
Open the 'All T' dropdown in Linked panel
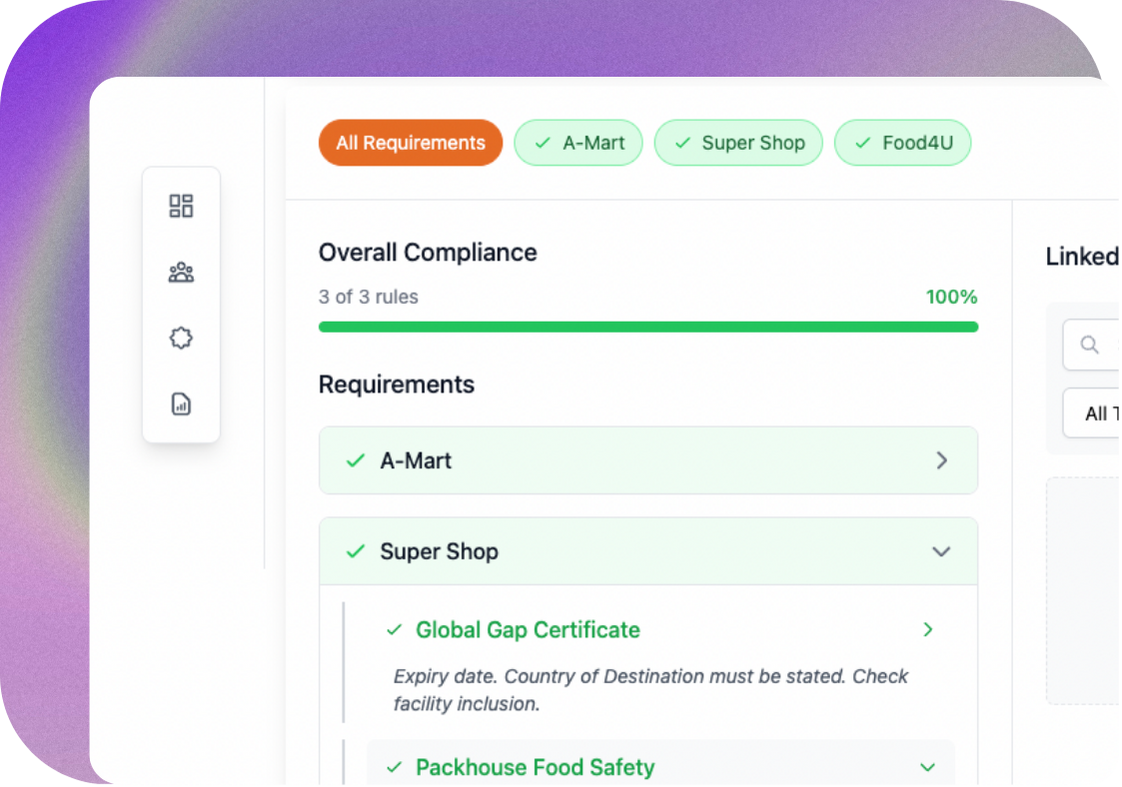(x=1092, y=414)
